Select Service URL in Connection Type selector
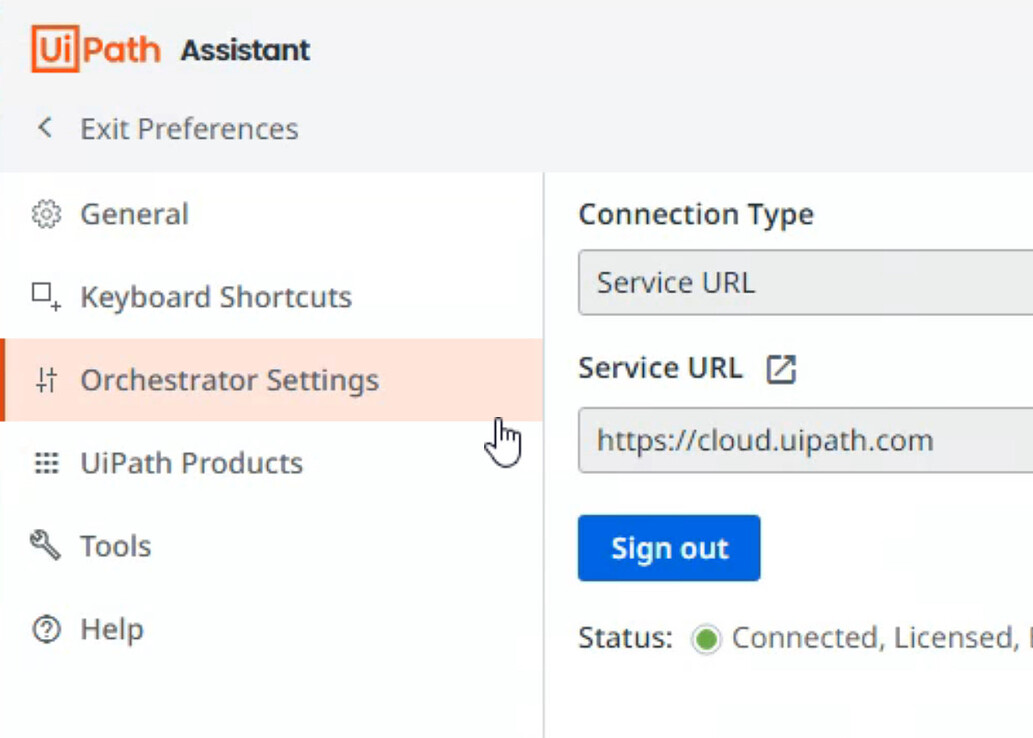 coord(800,282)
